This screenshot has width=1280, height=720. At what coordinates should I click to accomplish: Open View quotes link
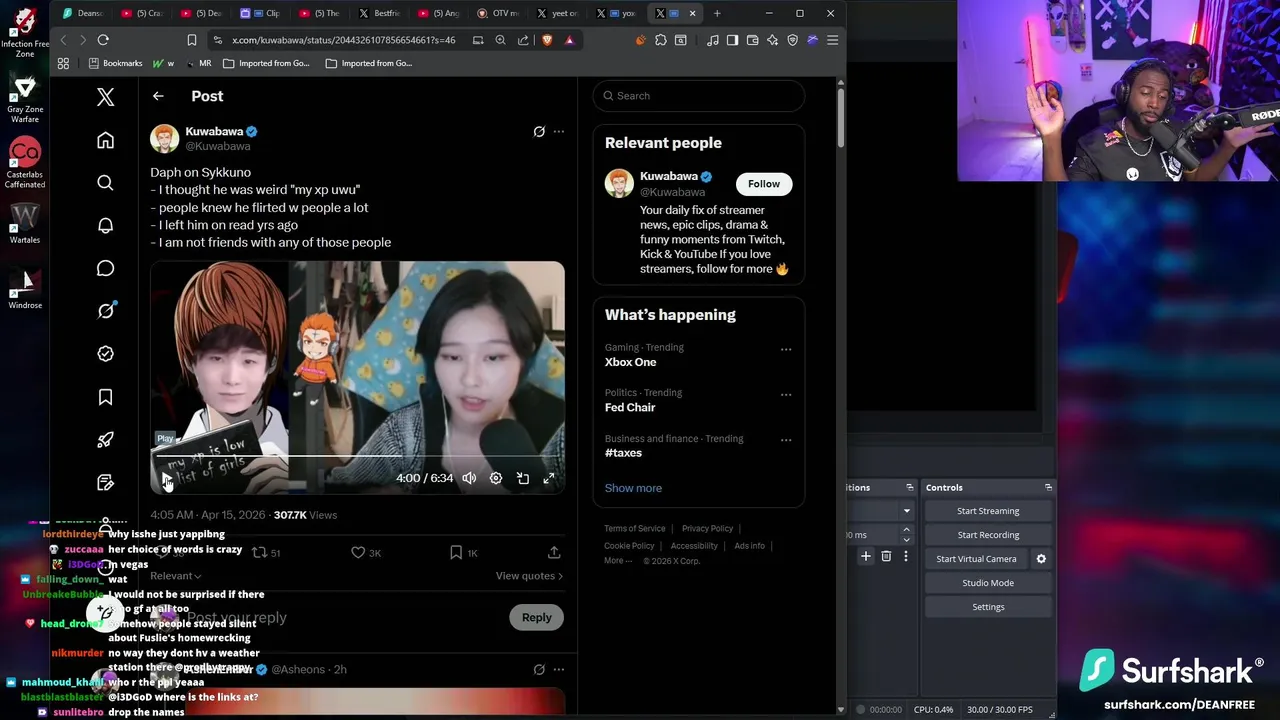click(529, 576)
